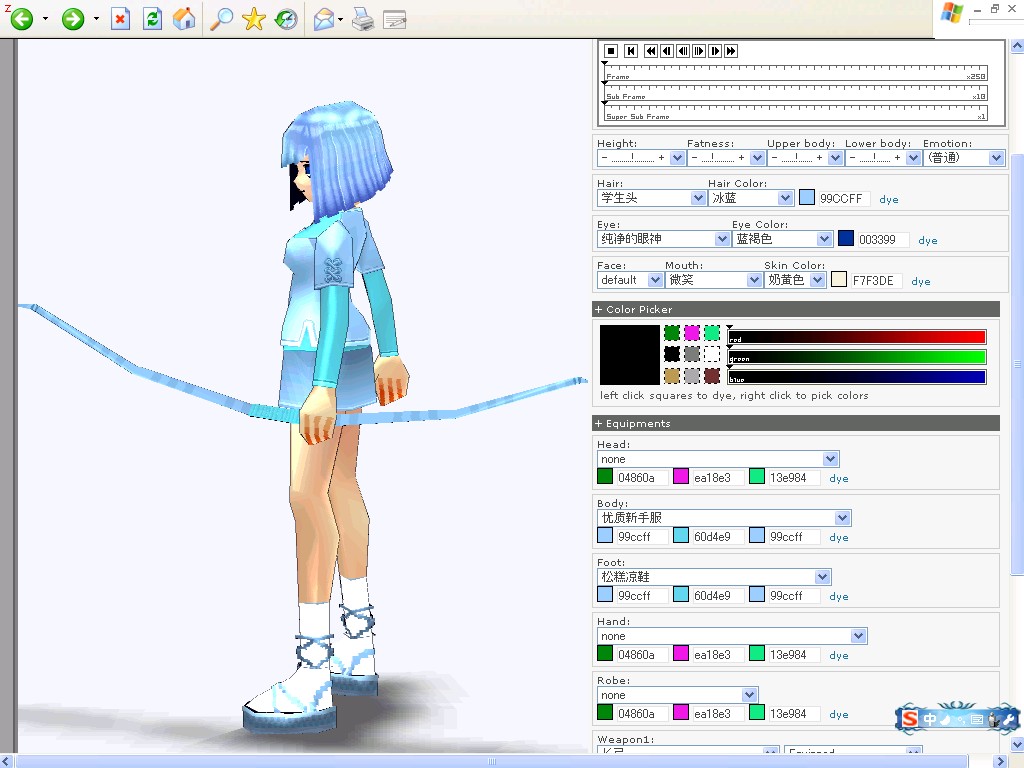Click the red channel slider bar

(857, 337)
